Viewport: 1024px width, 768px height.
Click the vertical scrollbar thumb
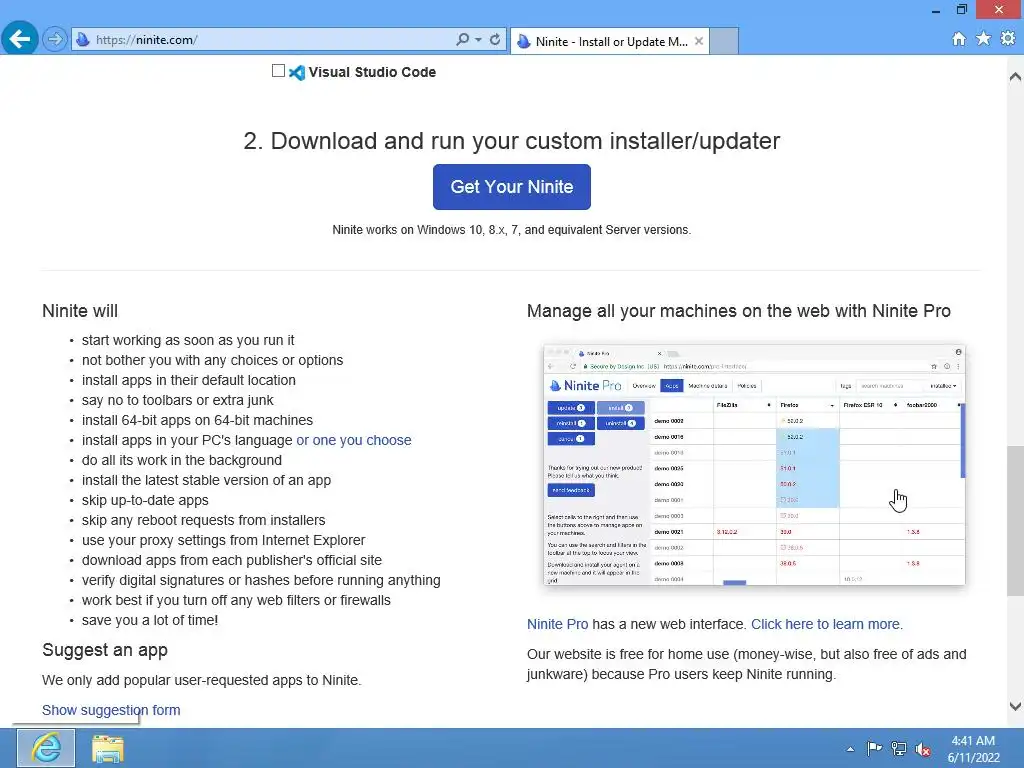click(1016, 521)
